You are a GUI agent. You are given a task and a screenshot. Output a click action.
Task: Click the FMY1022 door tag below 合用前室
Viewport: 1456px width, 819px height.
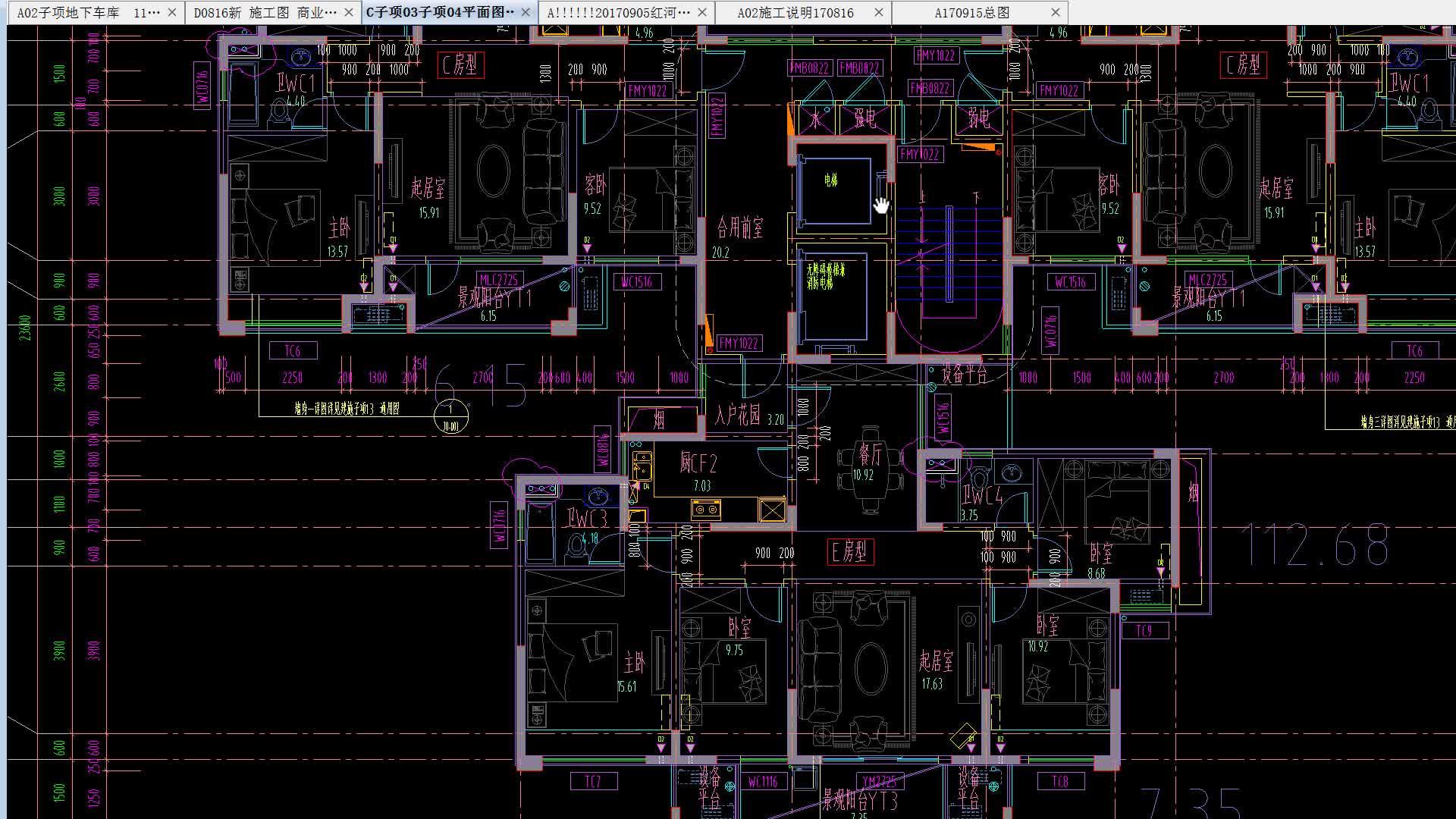739,344
